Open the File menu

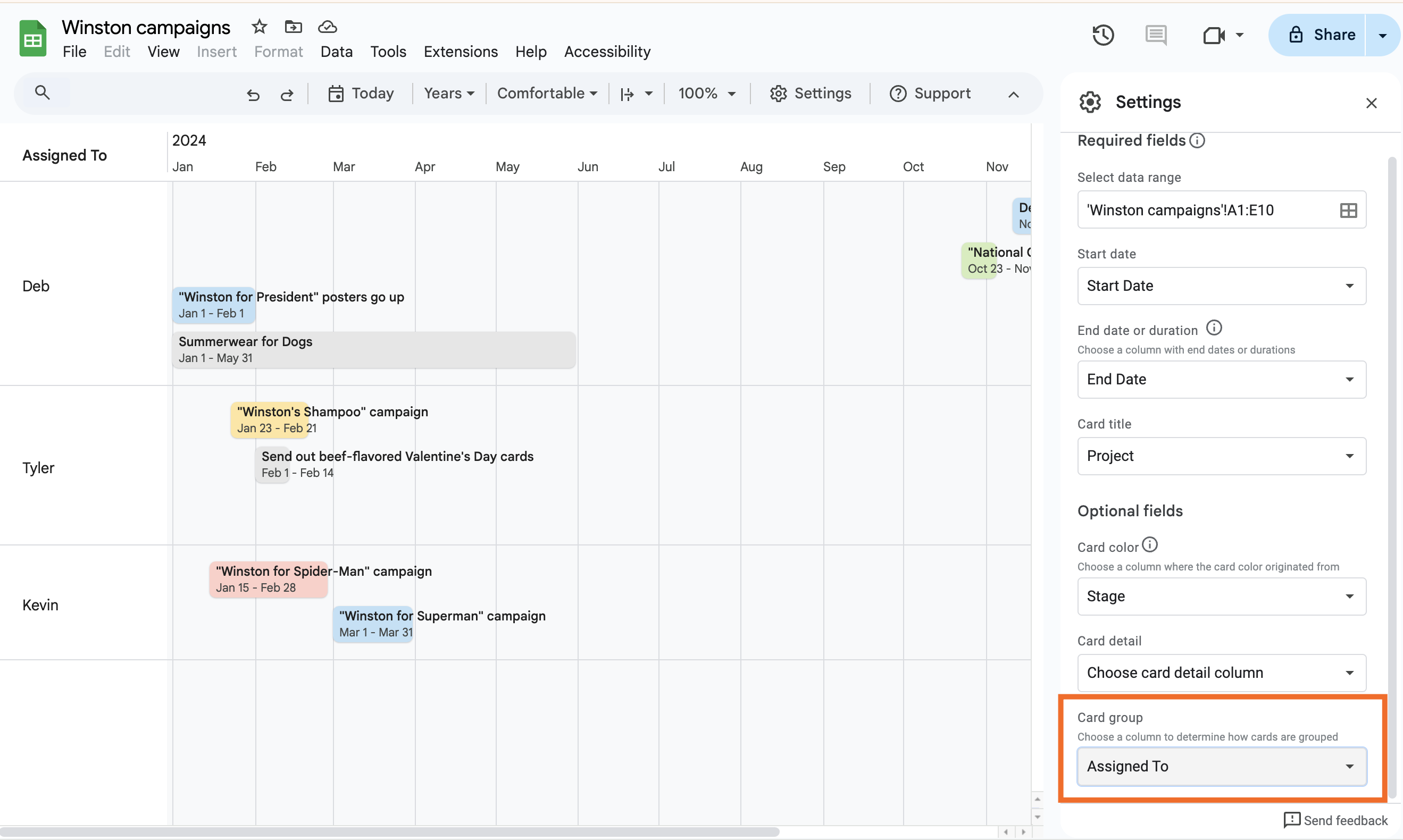click(74, 52)
